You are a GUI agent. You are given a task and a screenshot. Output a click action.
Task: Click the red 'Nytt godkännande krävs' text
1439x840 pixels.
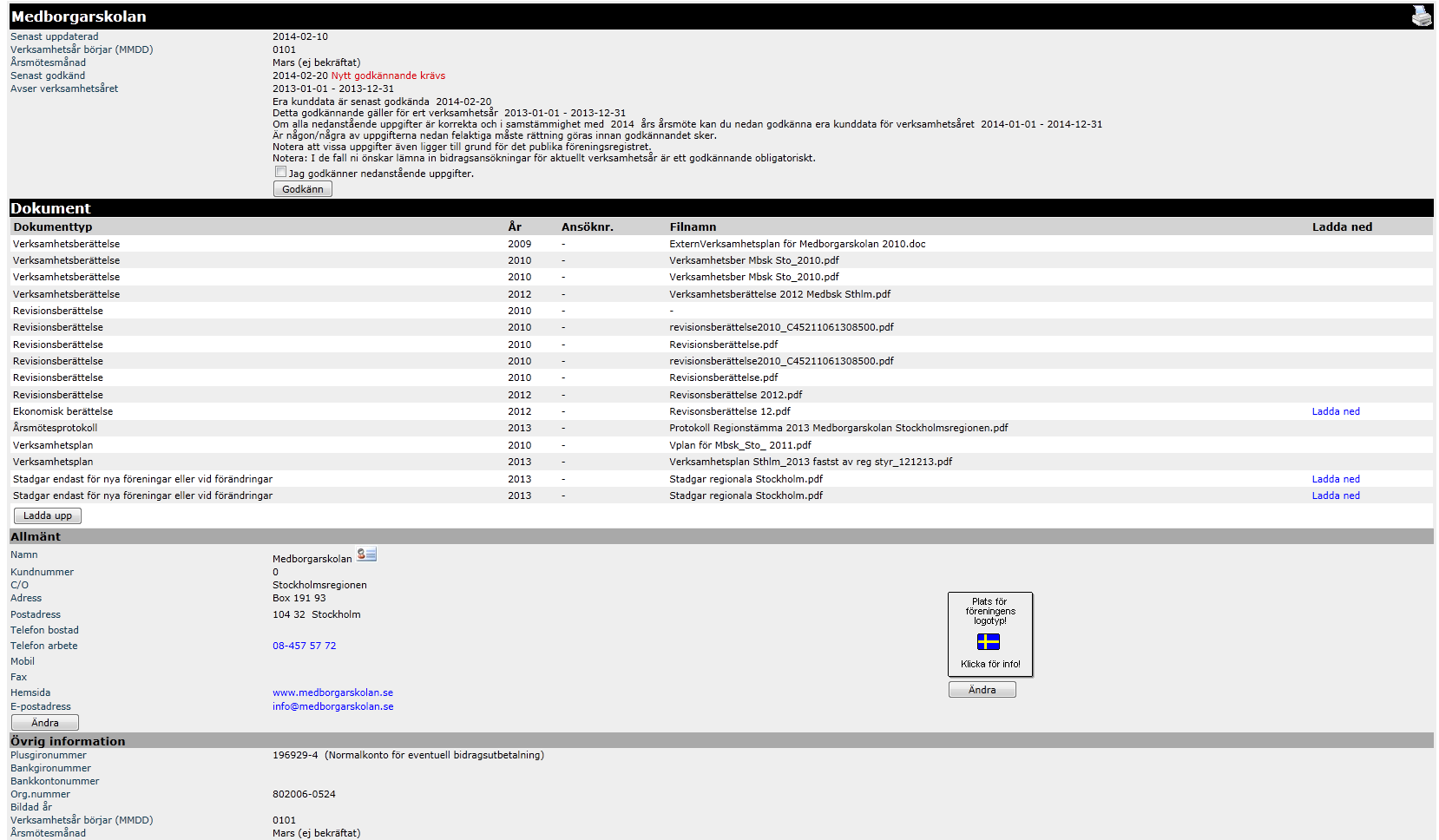pos(388,75)
